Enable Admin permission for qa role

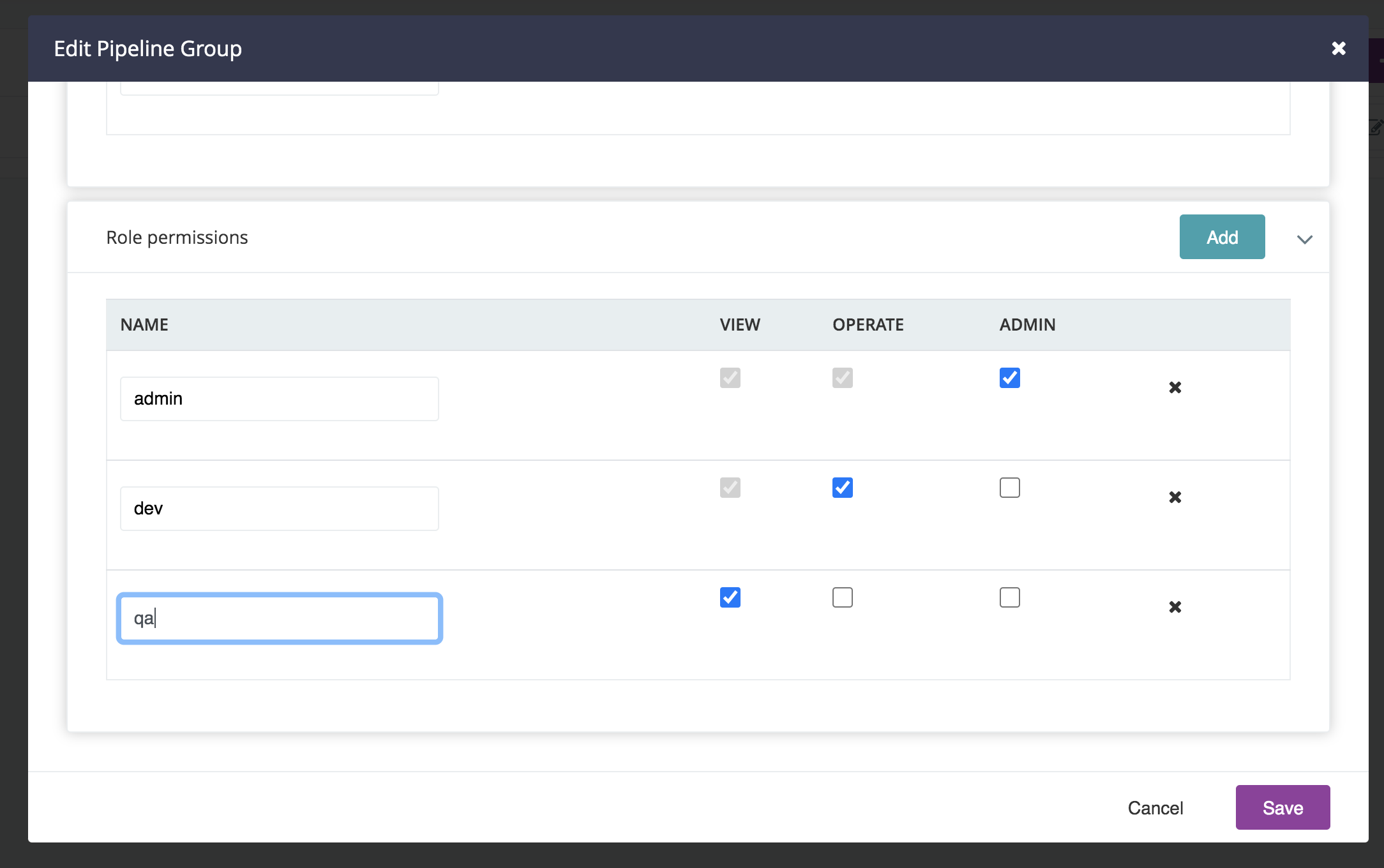[x=1010, y=597]
